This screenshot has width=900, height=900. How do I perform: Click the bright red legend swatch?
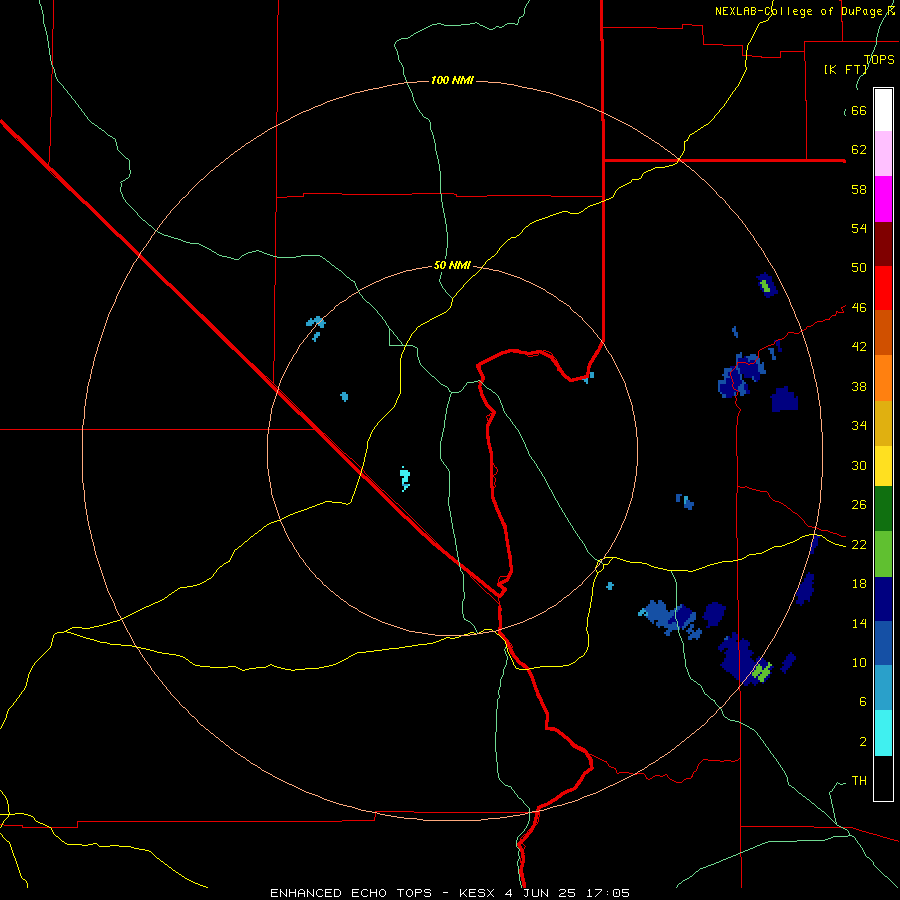(883, 288)
